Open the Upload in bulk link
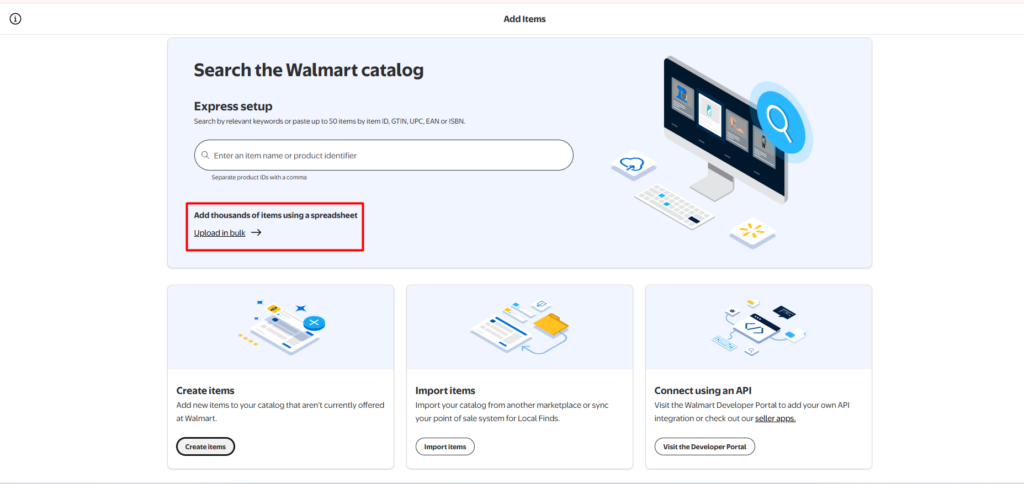The image size is (1024, 484). pyautogui.click(x=219, y=233)
